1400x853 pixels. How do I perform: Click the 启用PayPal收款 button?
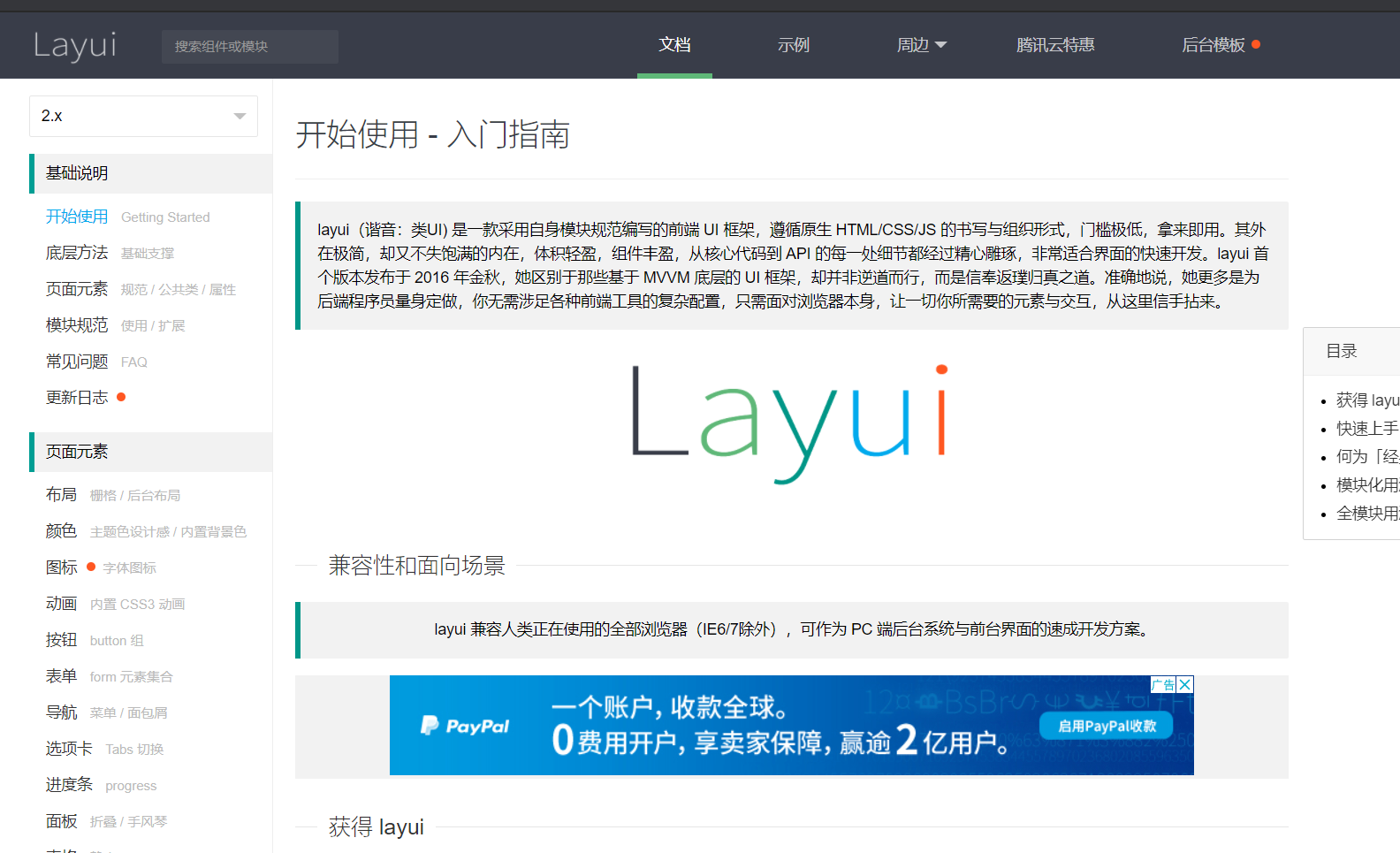click(1107, 726)
